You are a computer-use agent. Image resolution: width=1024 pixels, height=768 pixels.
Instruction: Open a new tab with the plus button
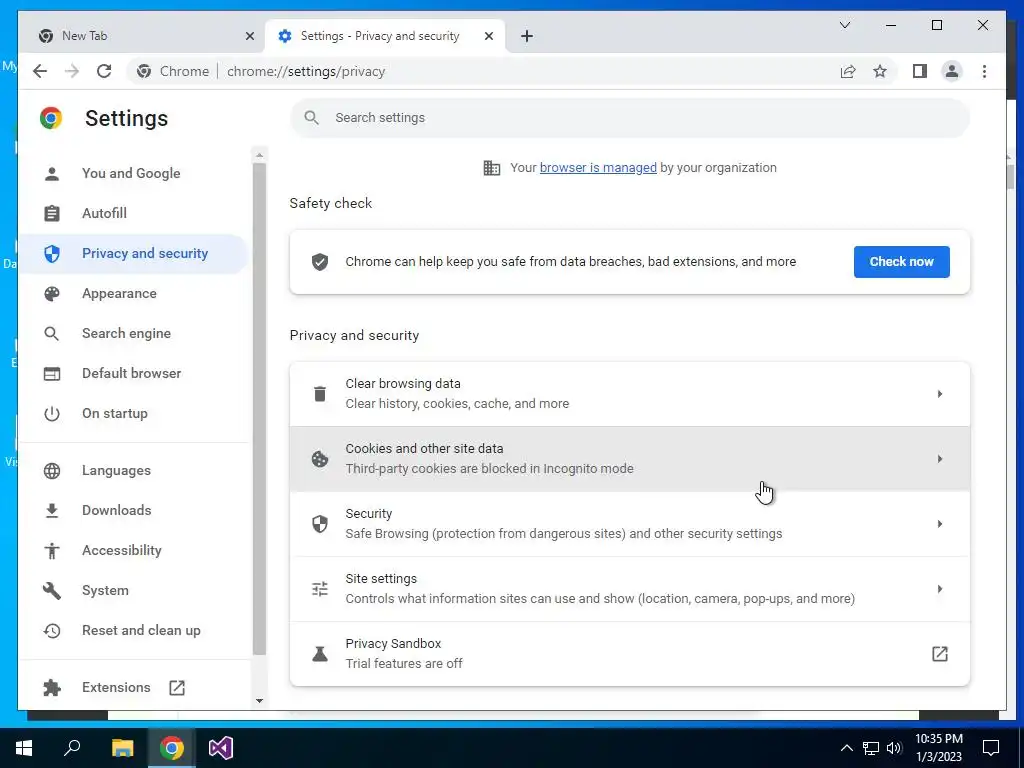527,36
